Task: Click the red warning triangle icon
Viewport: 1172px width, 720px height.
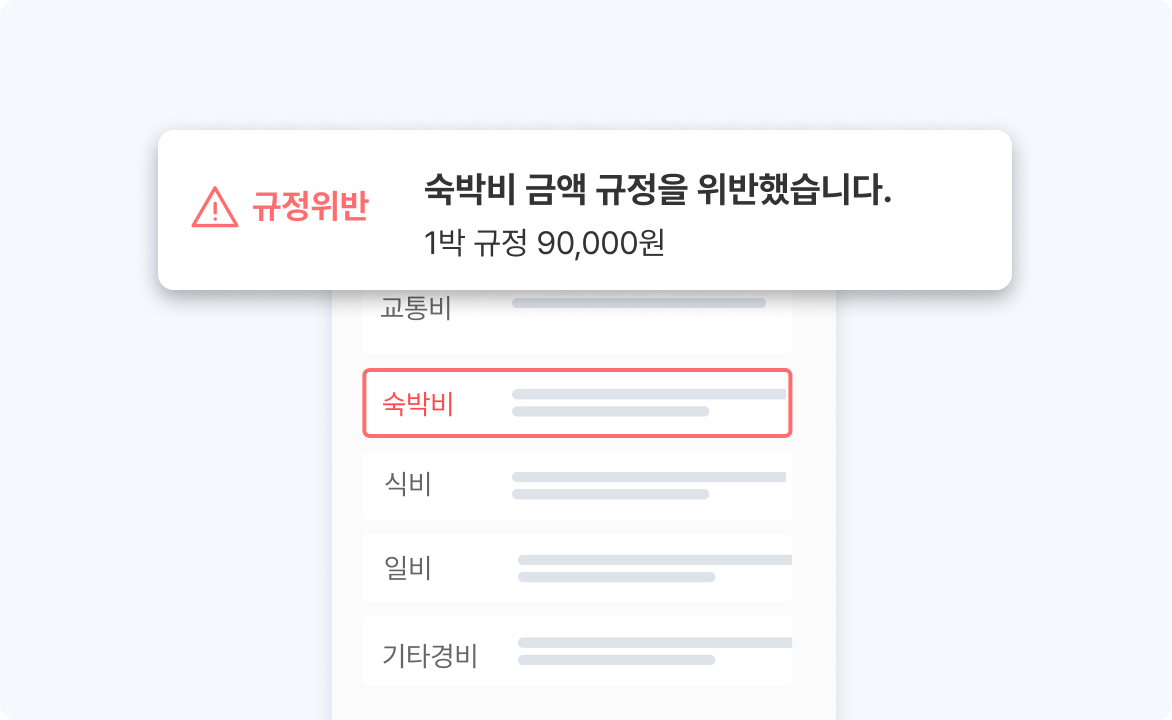Action: (x=214, y=208)
